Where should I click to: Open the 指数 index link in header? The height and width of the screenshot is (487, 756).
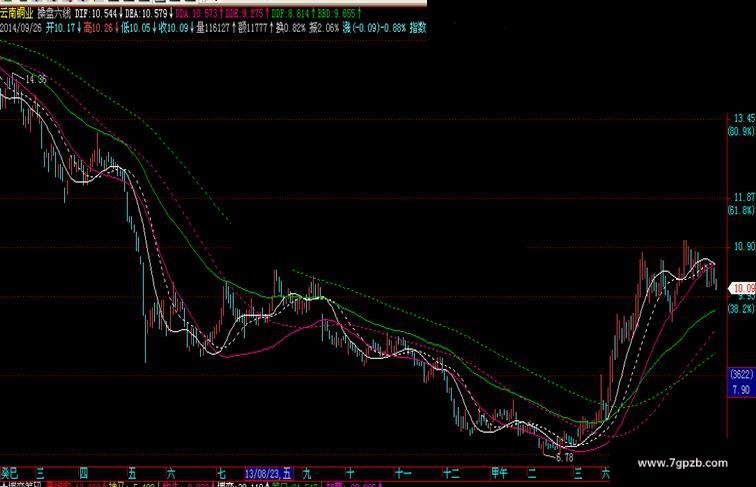[x=418, y=28]
